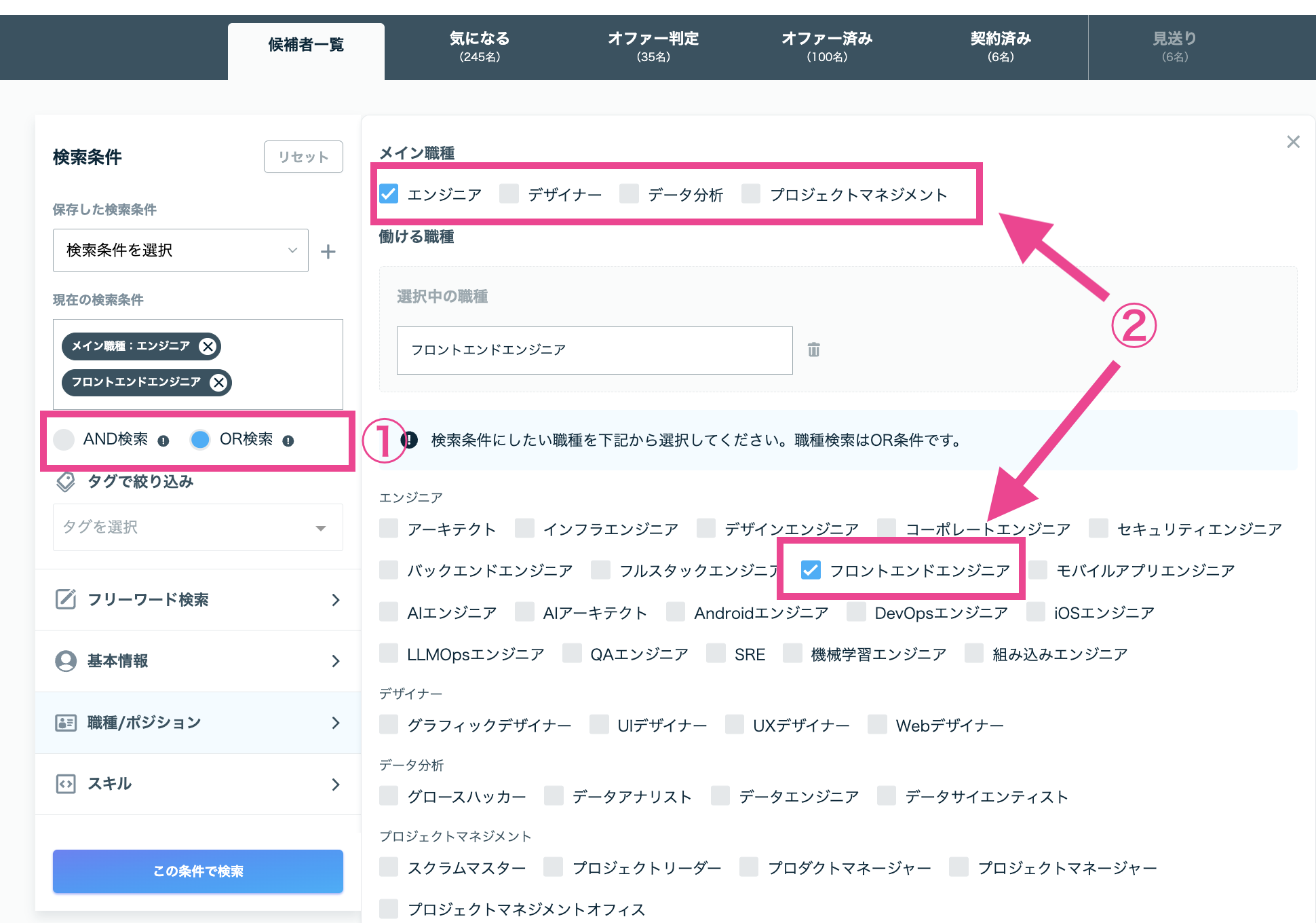Check the UIデザイナー checkbox

pos(599,725)
